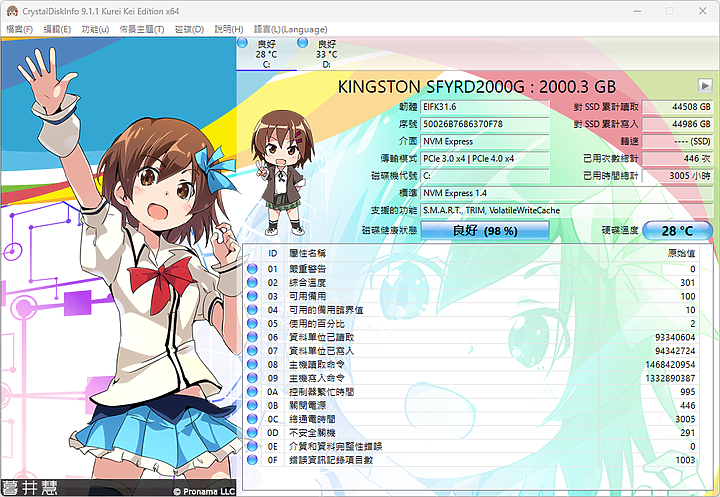Open the 檔案(F) menu
The width and height of the screenshot is (720, 497).
[19, 29]
